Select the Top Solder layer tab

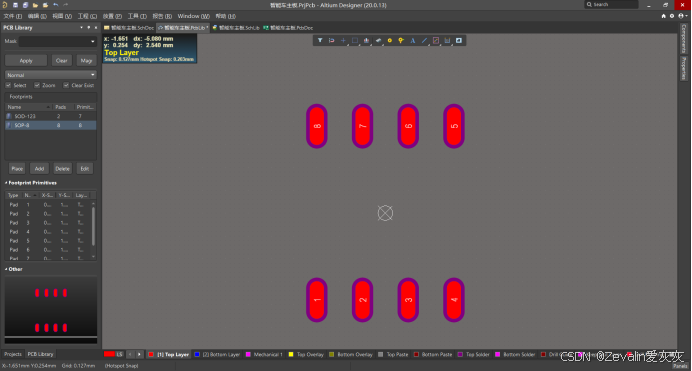click(474, 354)
